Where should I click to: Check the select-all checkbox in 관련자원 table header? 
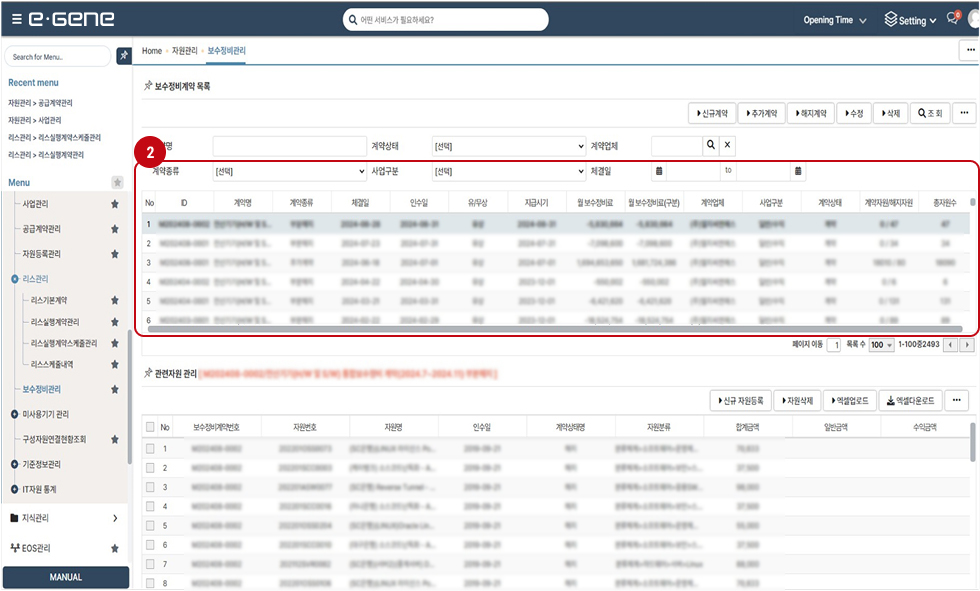click(x=150, y=427)
